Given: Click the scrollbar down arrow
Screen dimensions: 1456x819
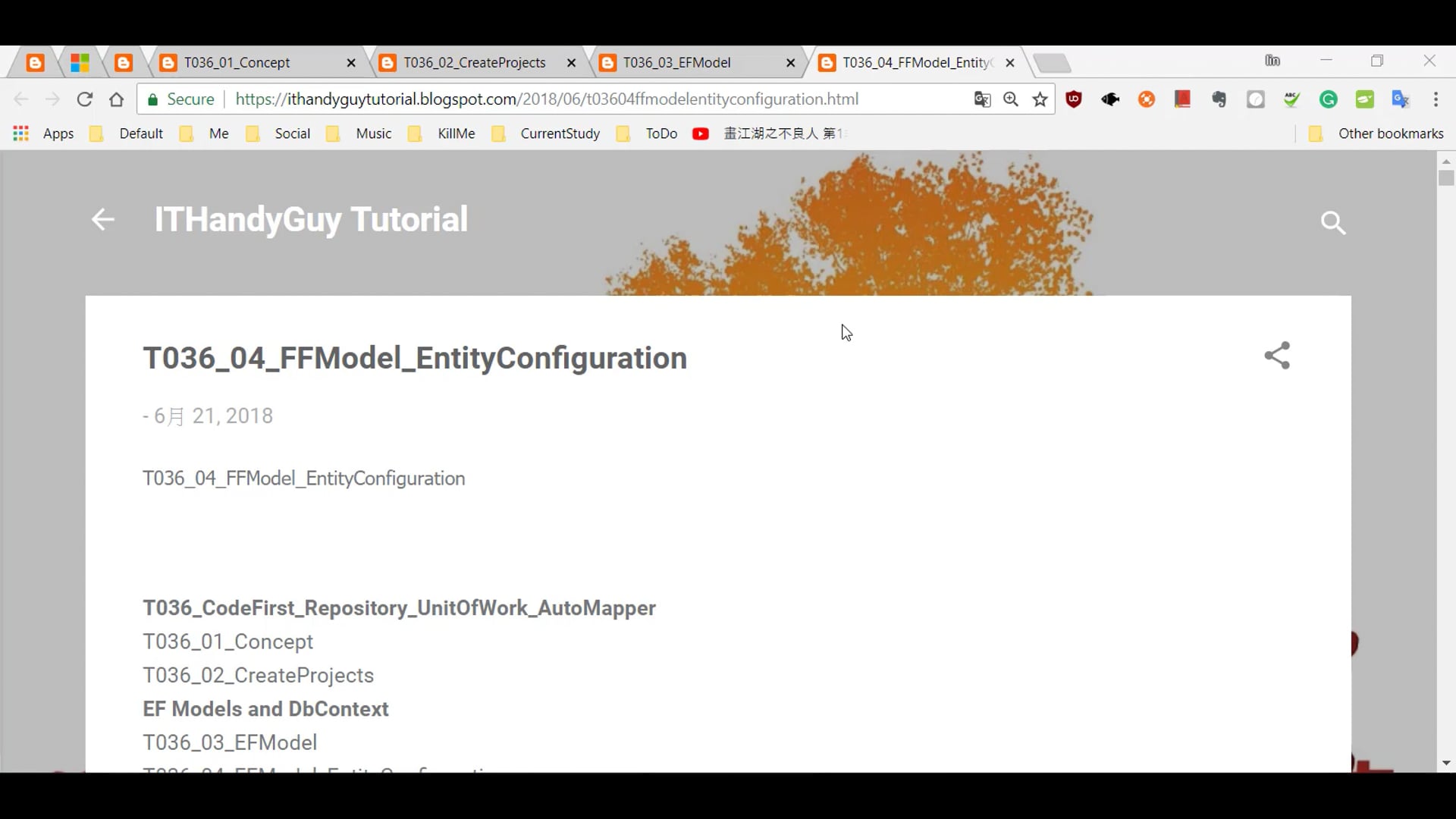Looking at the screenshot, I should 1445,763.
